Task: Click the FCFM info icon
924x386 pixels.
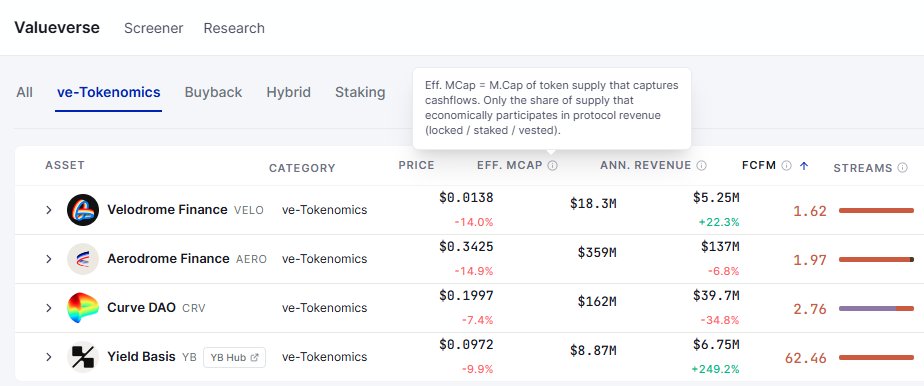Action: click(786, 166)
